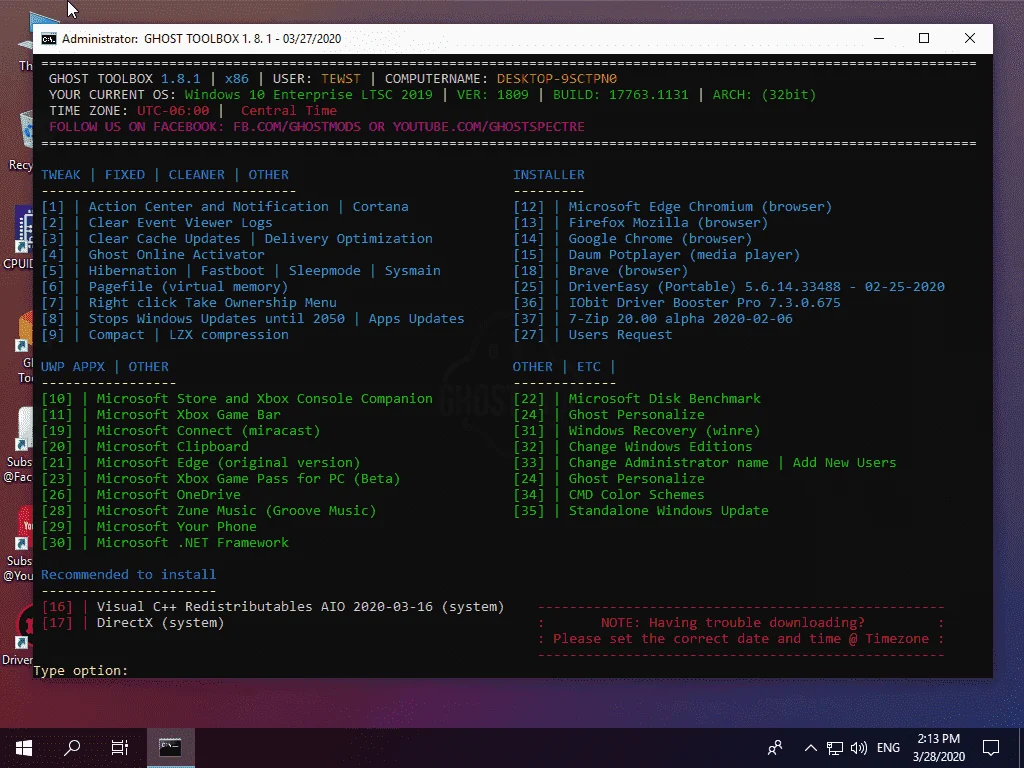
Task: Click option [10] Microsoft Store and Xbox
Action: [x=236, y=398]
